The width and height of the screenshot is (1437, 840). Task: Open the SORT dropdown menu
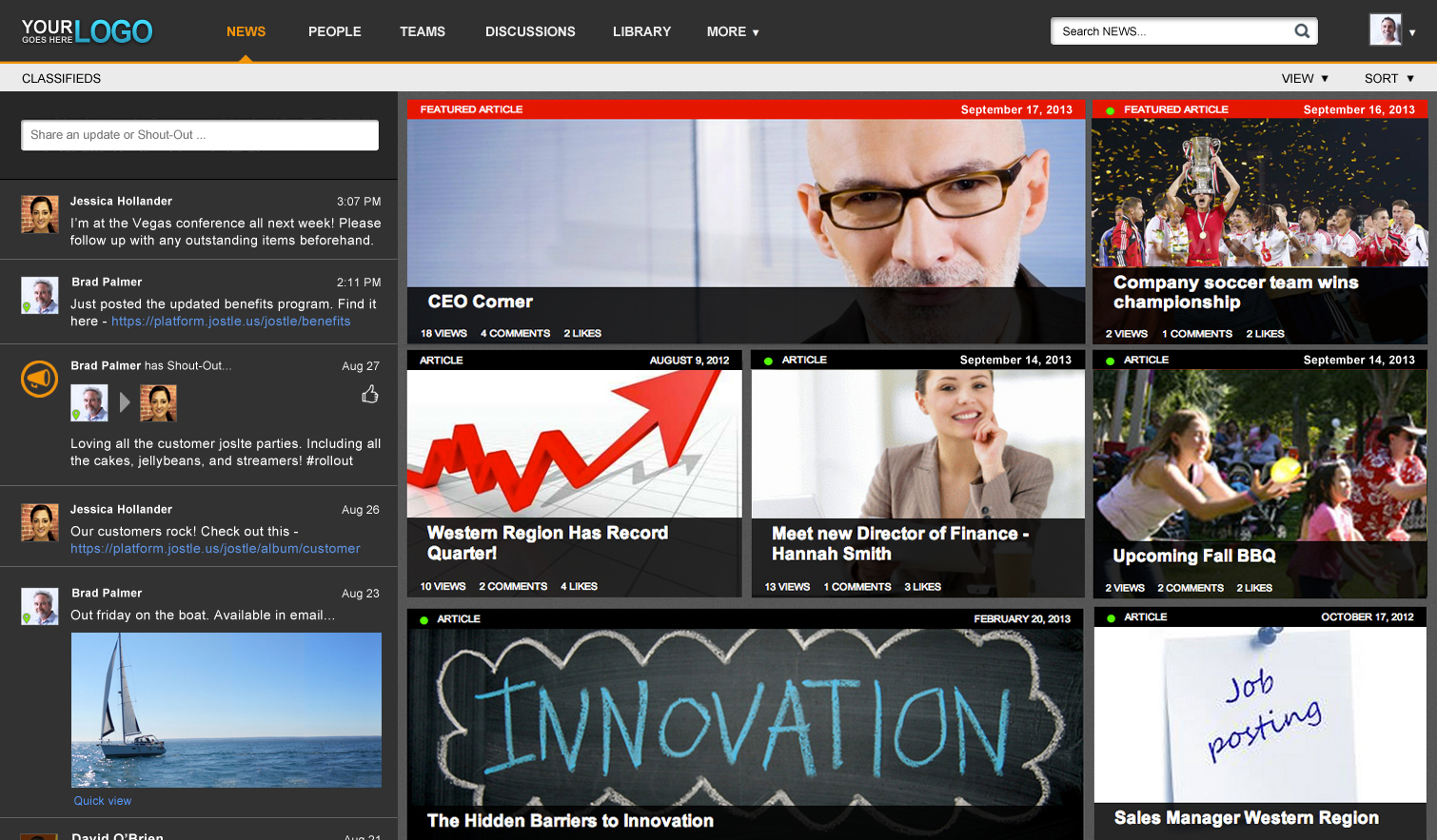[x=1388, y=78]
